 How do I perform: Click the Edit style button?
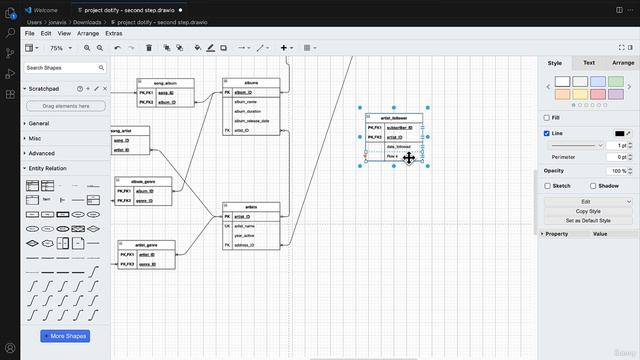588,202
